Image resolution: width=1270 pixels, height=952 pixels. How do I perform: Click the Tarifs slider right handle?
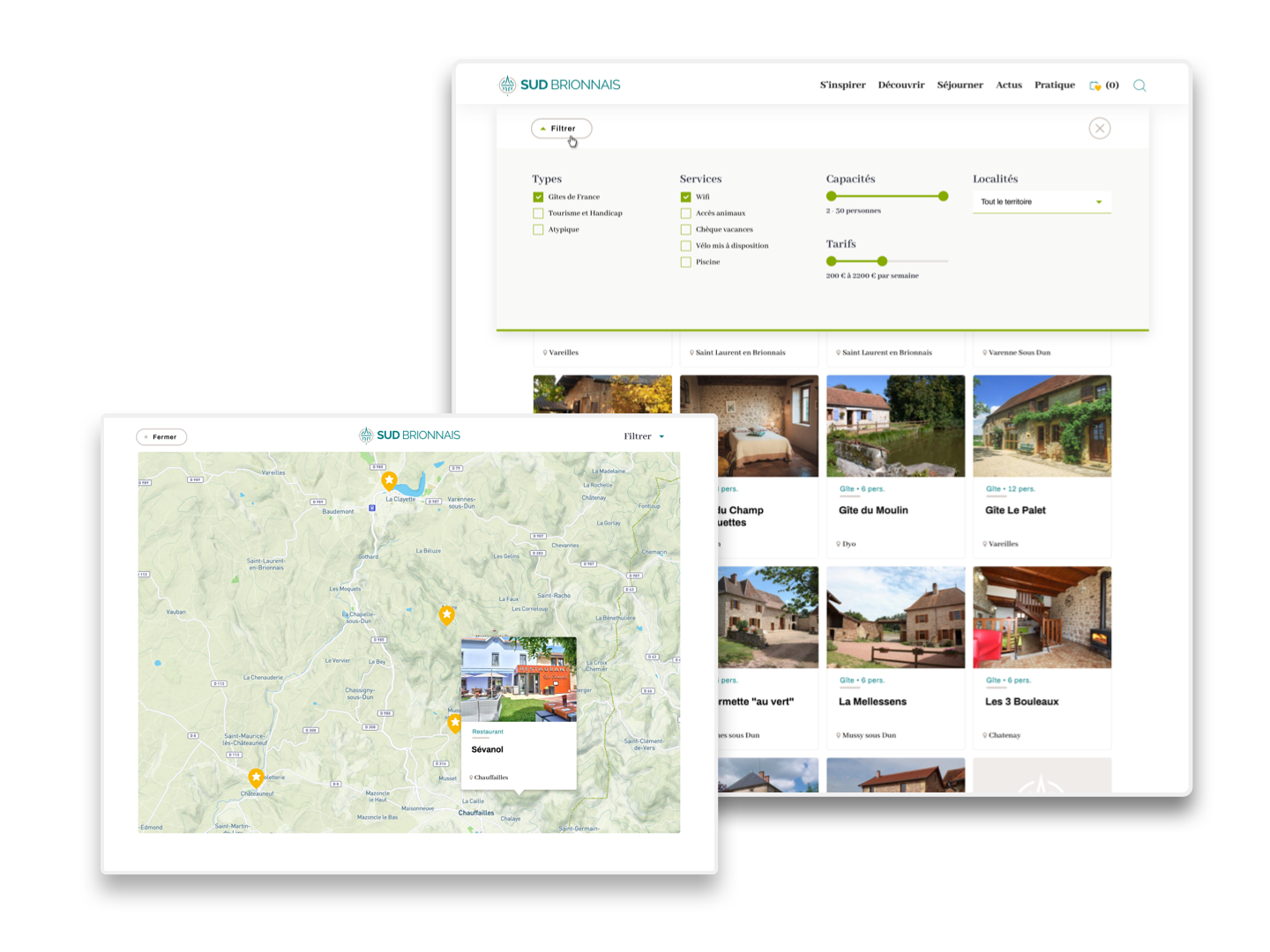pos(882,261)
